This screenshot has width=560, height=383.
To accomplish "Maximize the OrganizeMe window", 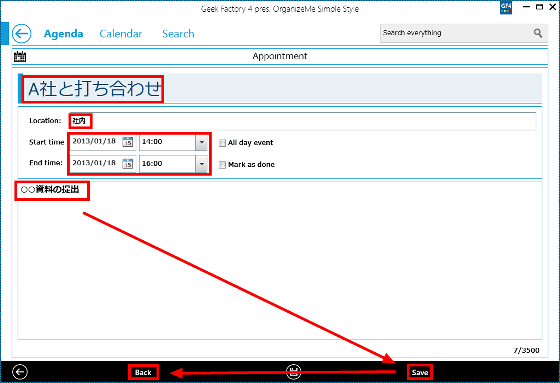I will tap(539, 7).
